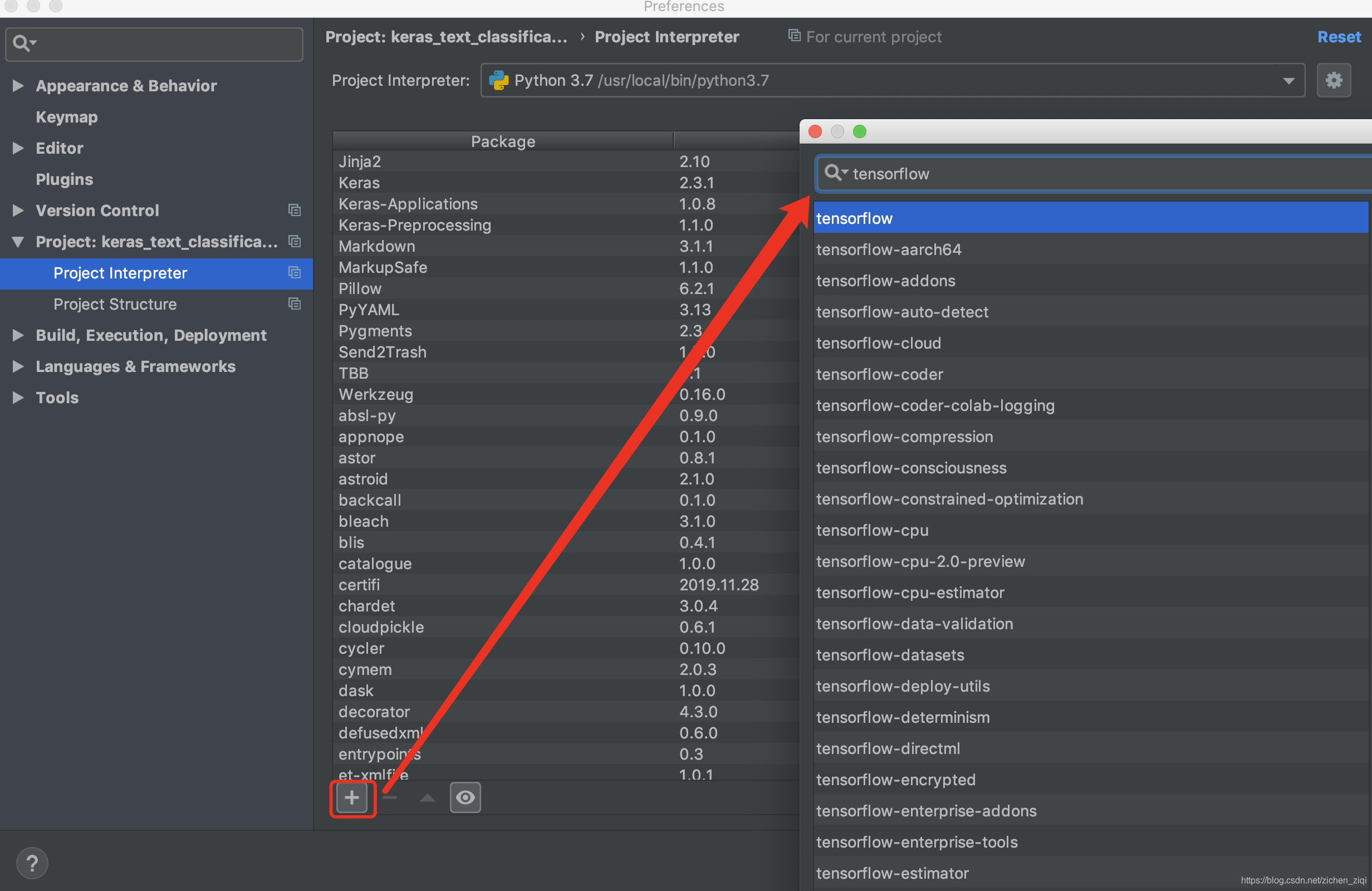The height and width of the screenshot is (891, 1372).
Task: Click the copy icon beside Version Control
Action: pyautogui.click(x=295, y=210)
